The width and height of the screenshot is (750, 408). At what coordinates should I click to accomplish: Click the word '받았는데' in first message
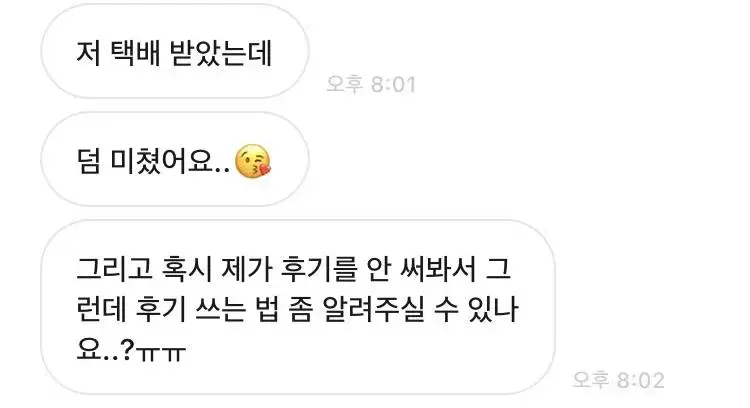pos(221,53)
